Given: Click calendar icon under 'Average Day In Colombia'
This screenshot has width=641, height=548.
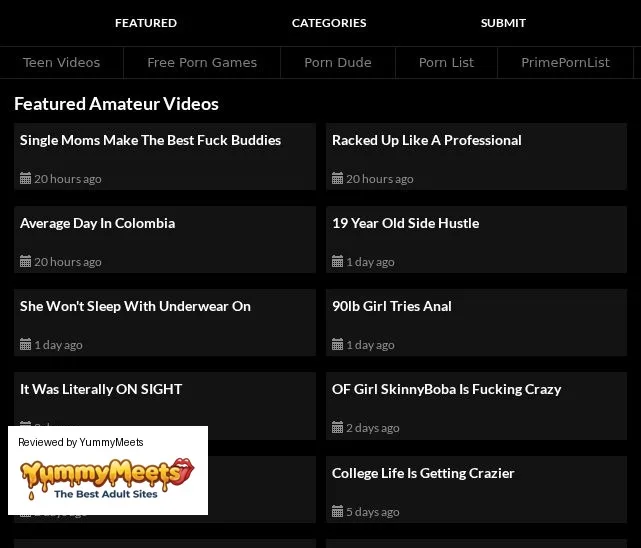Looking at the screenshot, I should point(25,262).
